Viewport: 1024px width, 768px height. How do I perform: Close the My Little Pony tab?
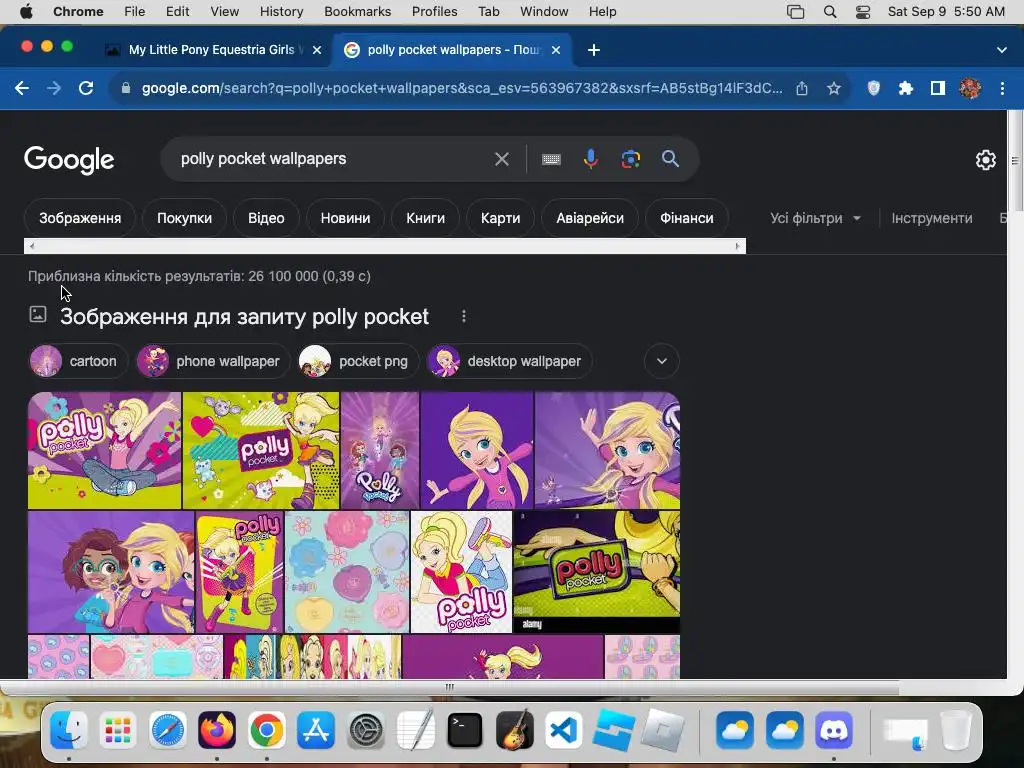tap(317, 50)
